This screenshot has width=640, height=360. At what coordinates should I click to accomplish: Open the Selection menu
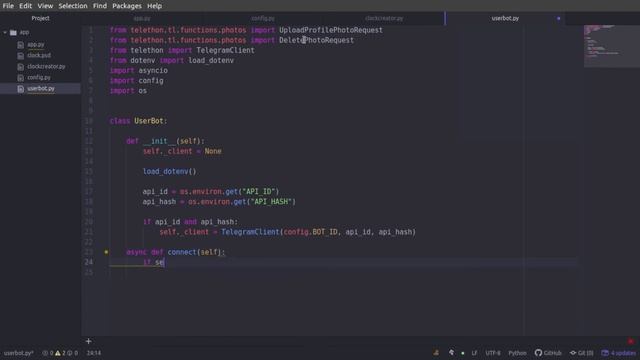pyautogui.click(x=73, y=6)
